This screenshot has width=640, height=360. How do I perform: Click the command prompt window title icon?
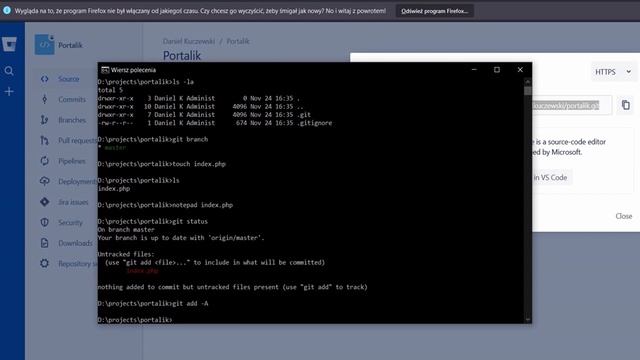pyautogui.click(x=105, y=70)
